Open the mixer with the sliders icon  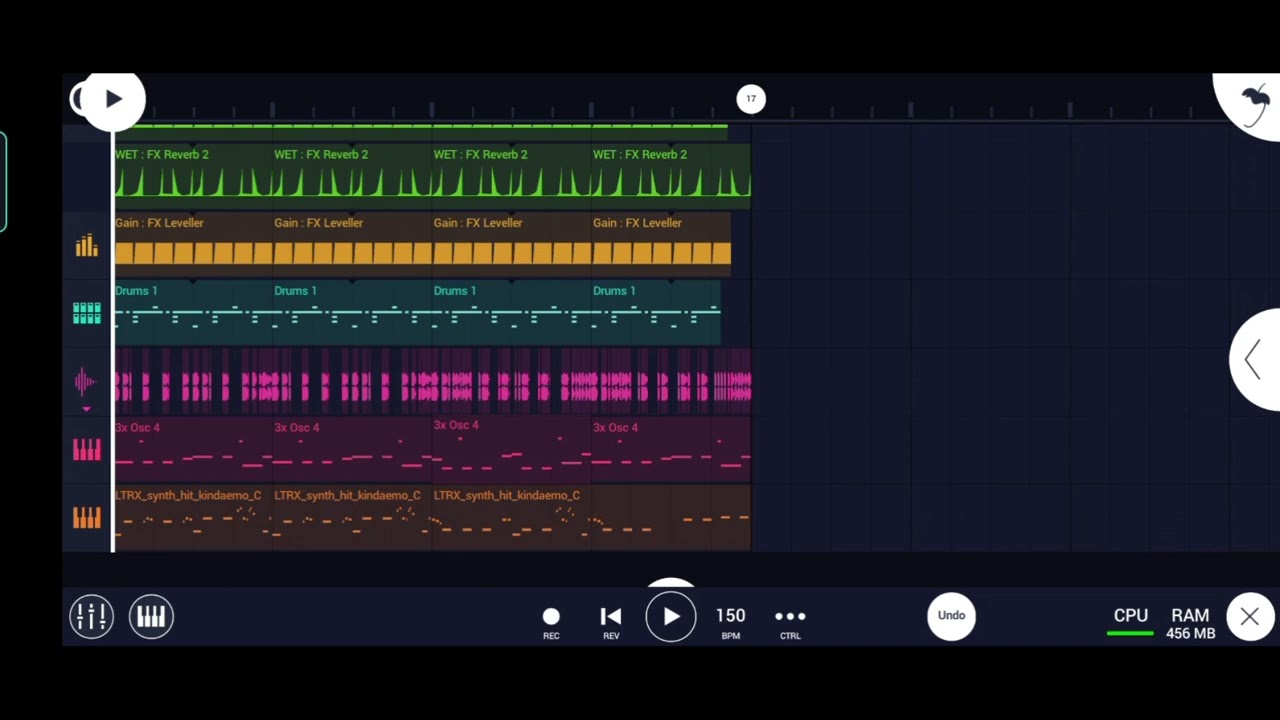pyautogui.click(x=91, y=616)
